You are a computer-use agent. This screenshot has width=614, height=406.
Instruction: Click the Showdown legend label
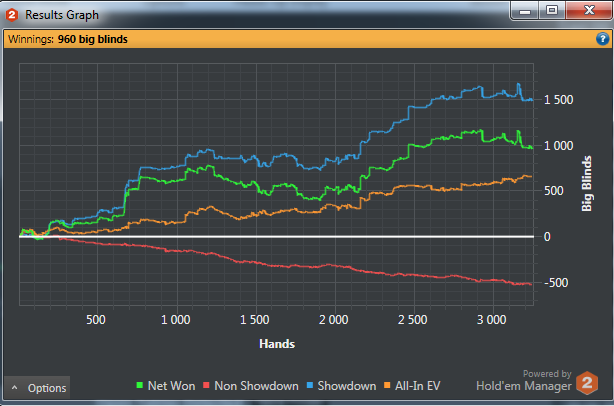(x=347, y=386)
